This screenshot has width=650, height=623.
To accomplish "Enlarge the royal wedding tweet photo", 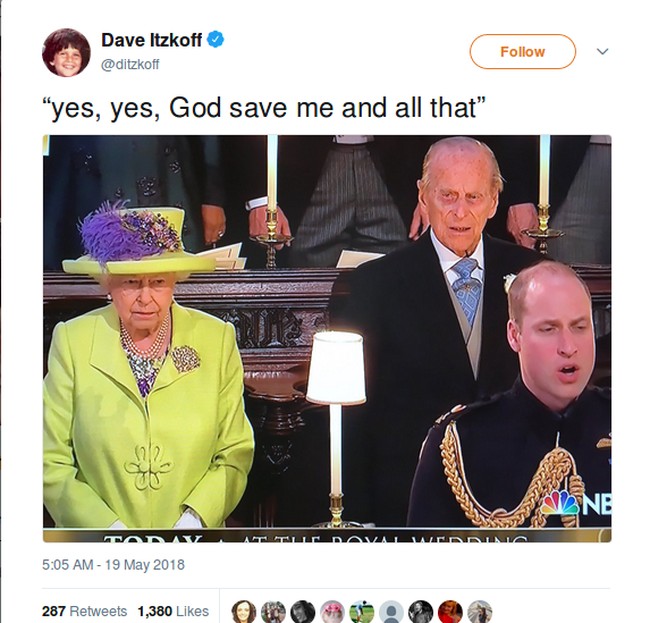I will 327,338.
